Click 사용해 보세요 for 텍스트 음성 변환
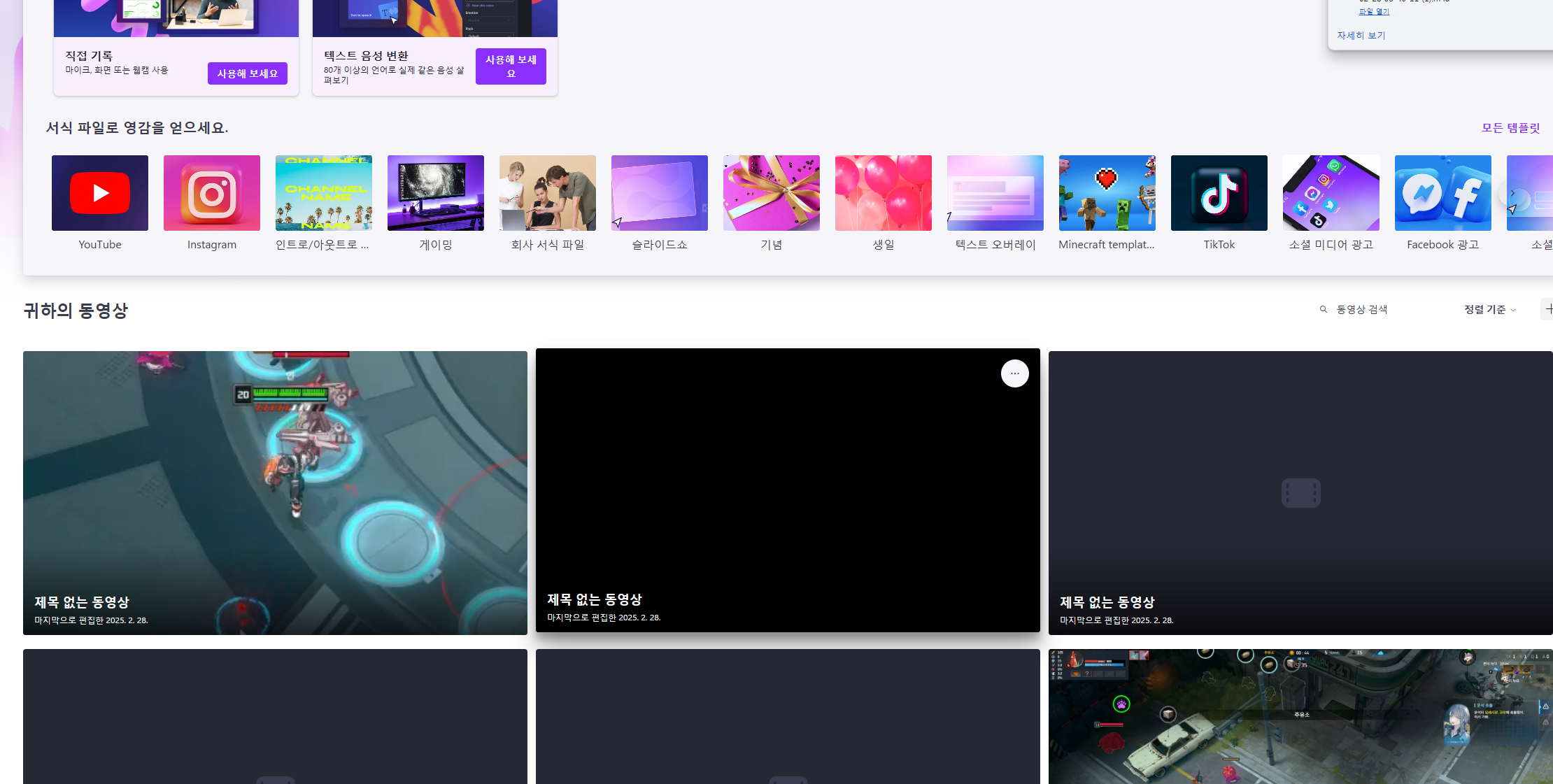Screen dimensions: 1553x784 coord(511,66)
